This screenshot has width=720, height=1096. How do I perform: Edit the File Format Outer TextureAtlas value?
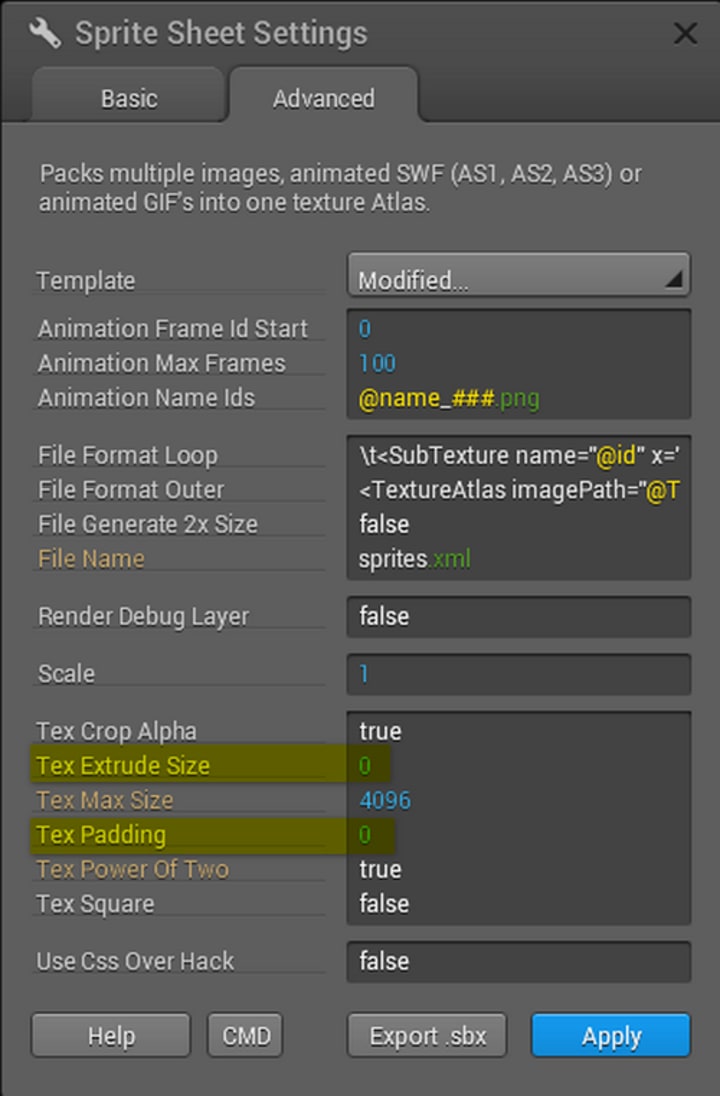pos(519,490)
